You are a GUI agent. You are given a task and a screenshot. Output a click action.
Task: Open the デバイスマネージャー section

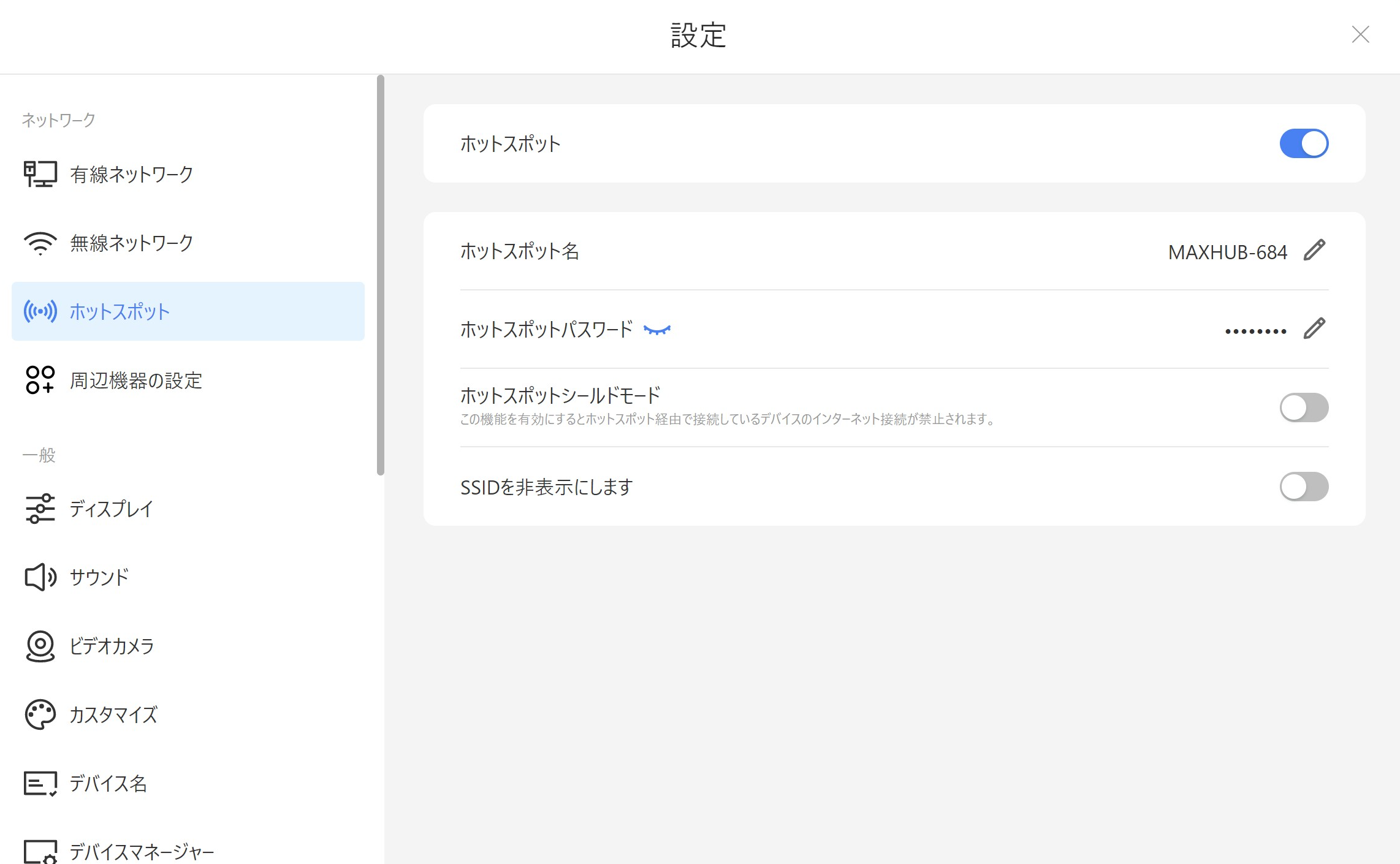tap(141, 851)
